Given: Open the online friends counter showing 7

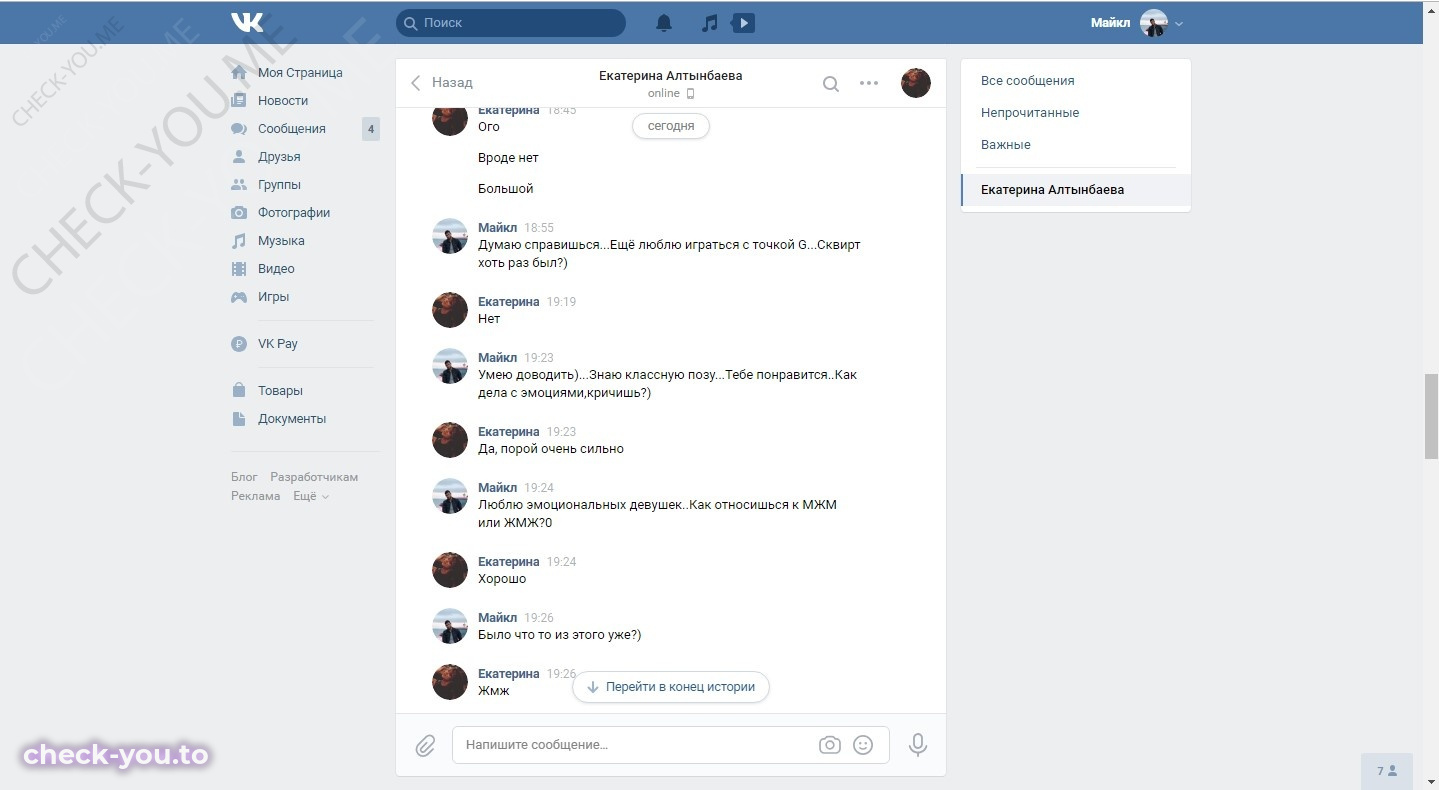Looking at the screenshot, I should pyautogui.click(x=1387, y=771).
